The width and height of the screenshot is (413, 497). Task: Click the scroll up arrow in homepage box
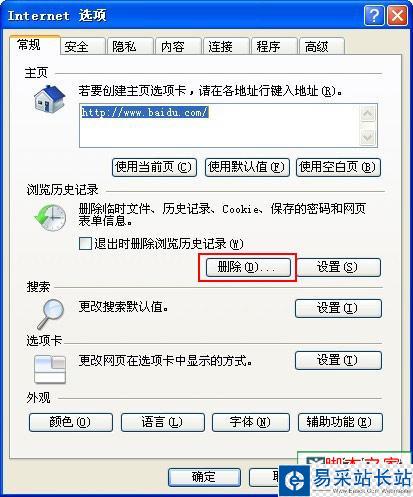click(368, 114)
